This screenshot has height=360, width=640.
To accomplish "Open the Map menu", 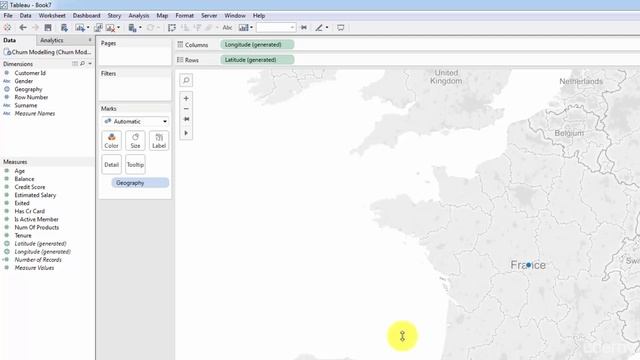I will click(x=162, y=16).
